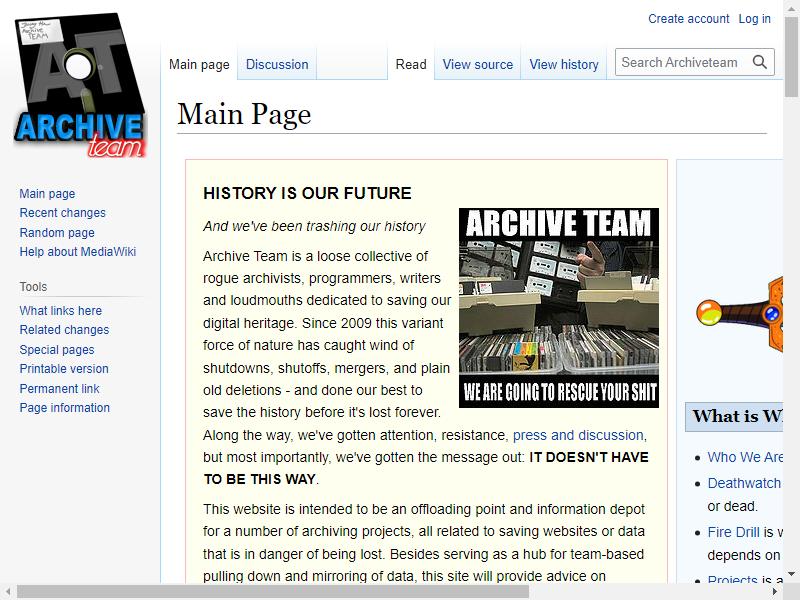The height and width of the screenshot is (600, 800).
Task: Open the Main page tab
Action: pos(199,64)
